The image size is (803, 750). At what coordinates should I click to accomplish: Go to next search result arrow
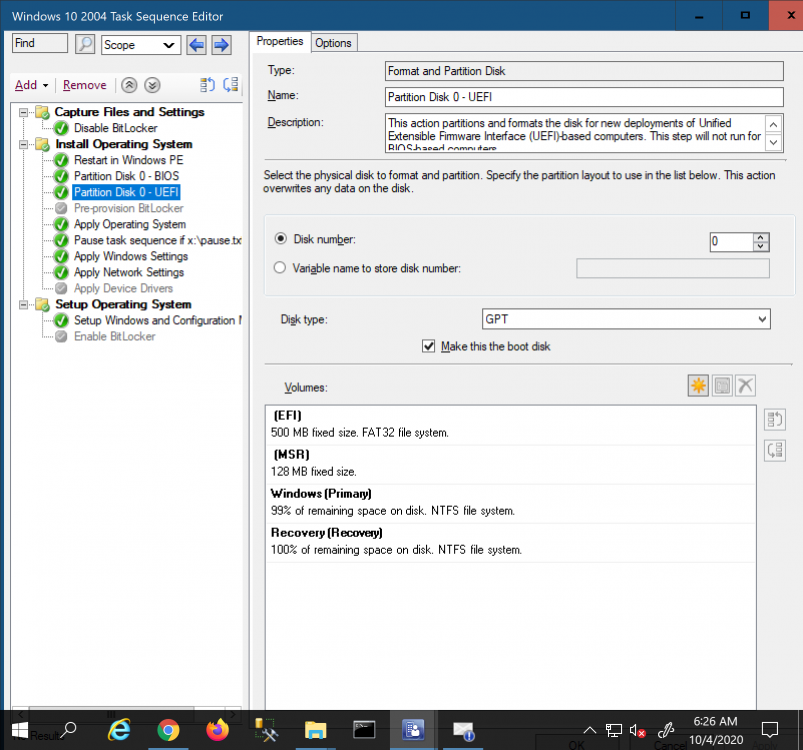[221, 44]
